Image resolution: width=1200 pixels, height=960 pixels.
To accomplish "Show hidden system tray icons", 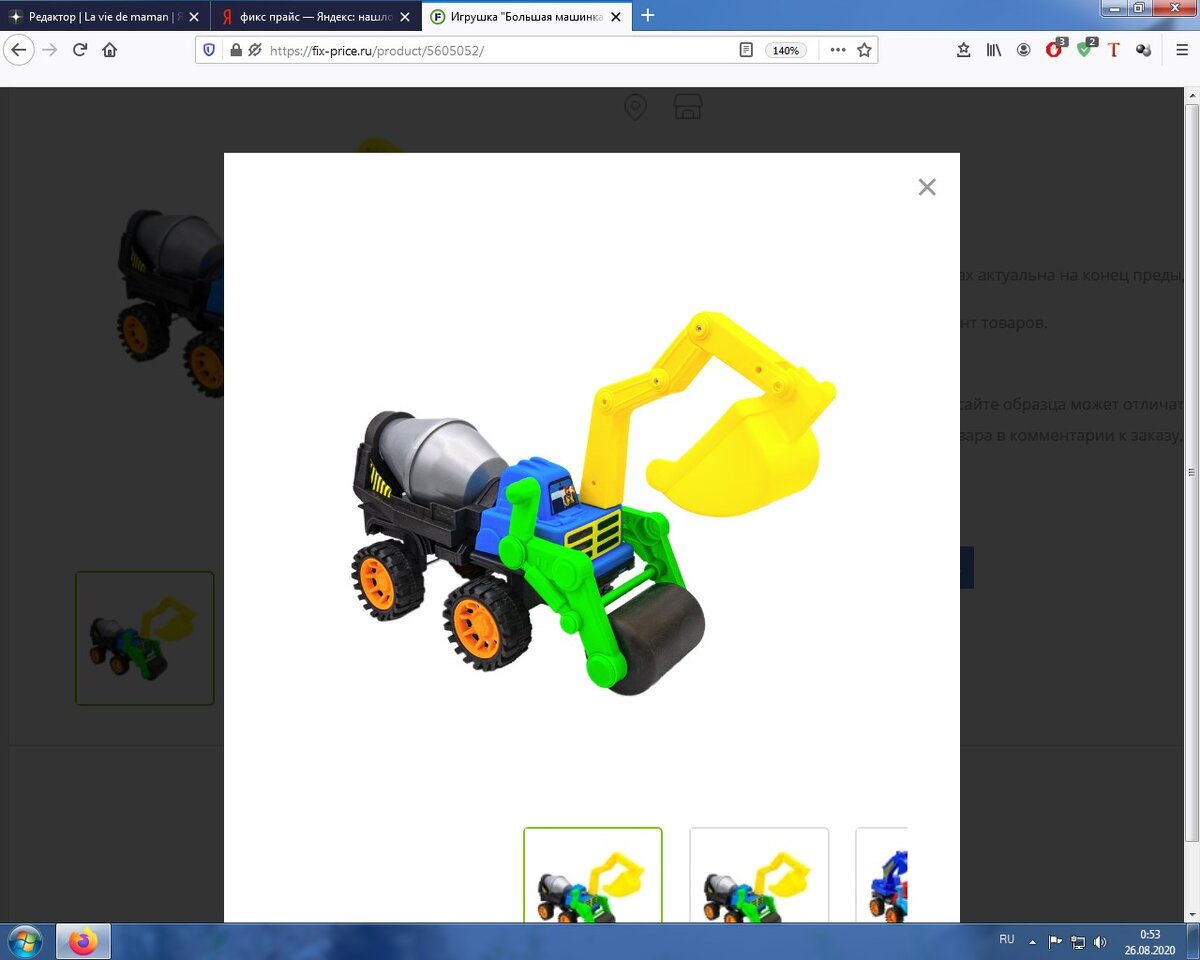I will (x=1033, y=942).
